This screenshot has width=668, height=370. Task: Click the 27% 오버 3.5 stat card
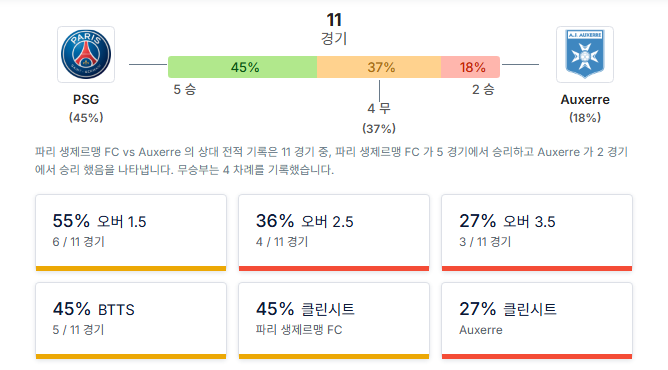537,232
